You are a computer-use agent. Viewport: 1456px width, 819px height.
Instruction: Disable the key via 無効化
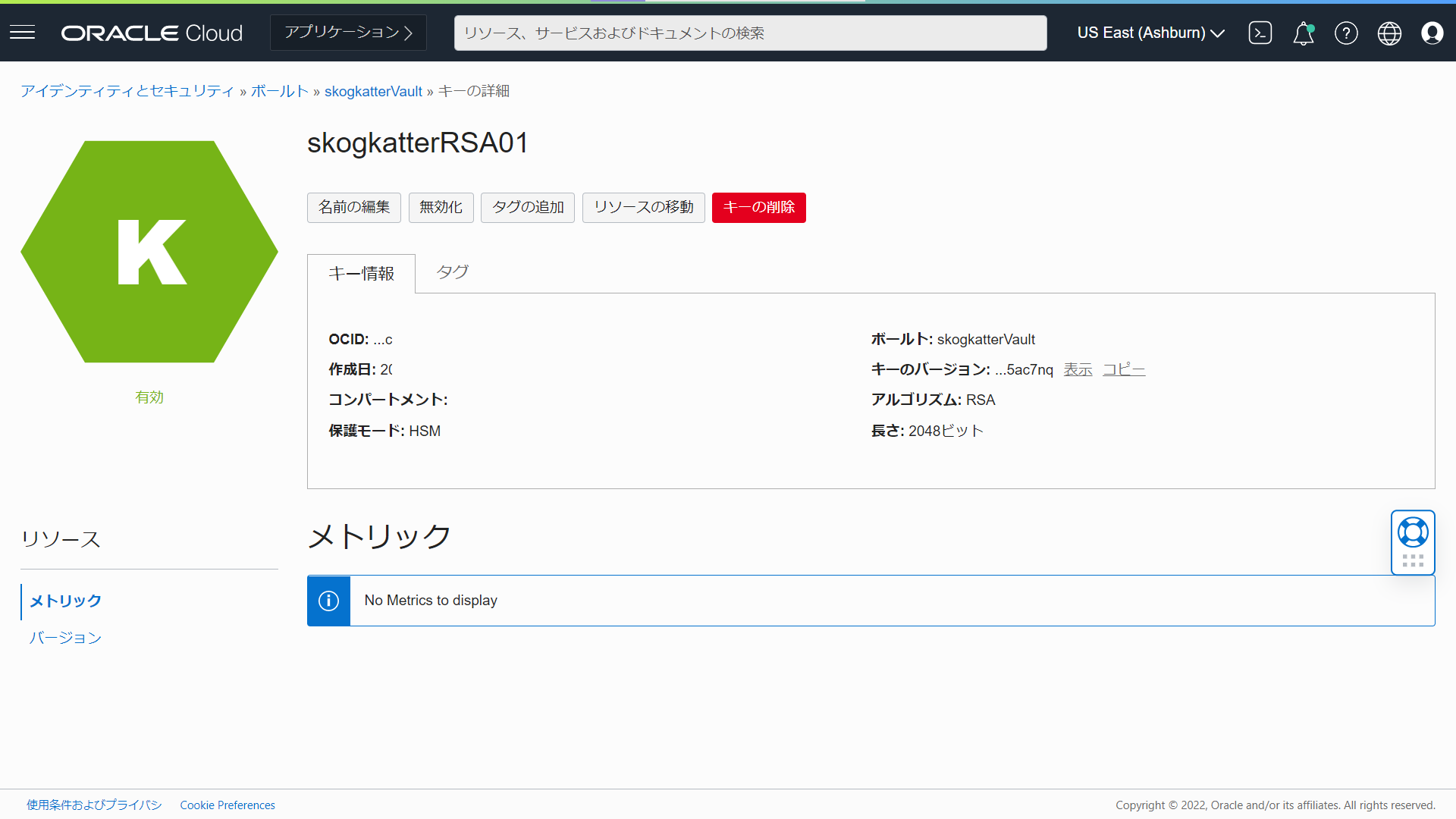click(441, 207)
